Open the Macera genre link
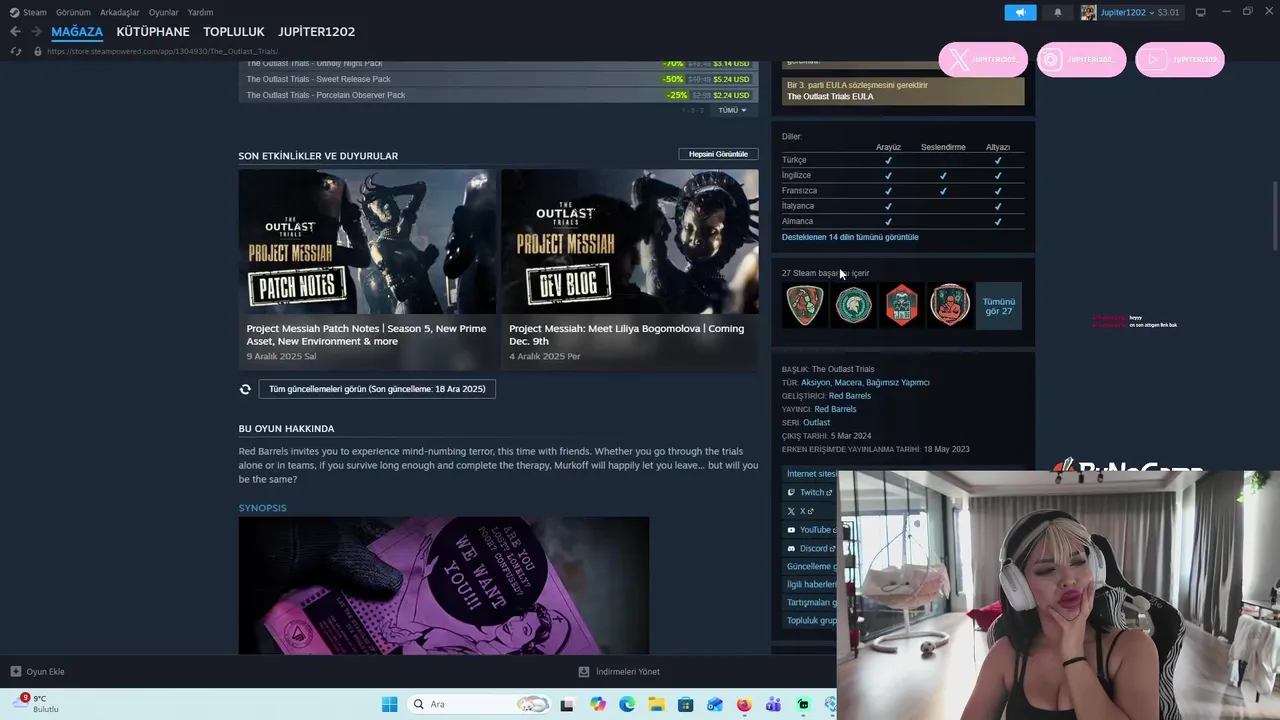The width and height of the screenshot is (1280, 720). (x=848, y=382)
